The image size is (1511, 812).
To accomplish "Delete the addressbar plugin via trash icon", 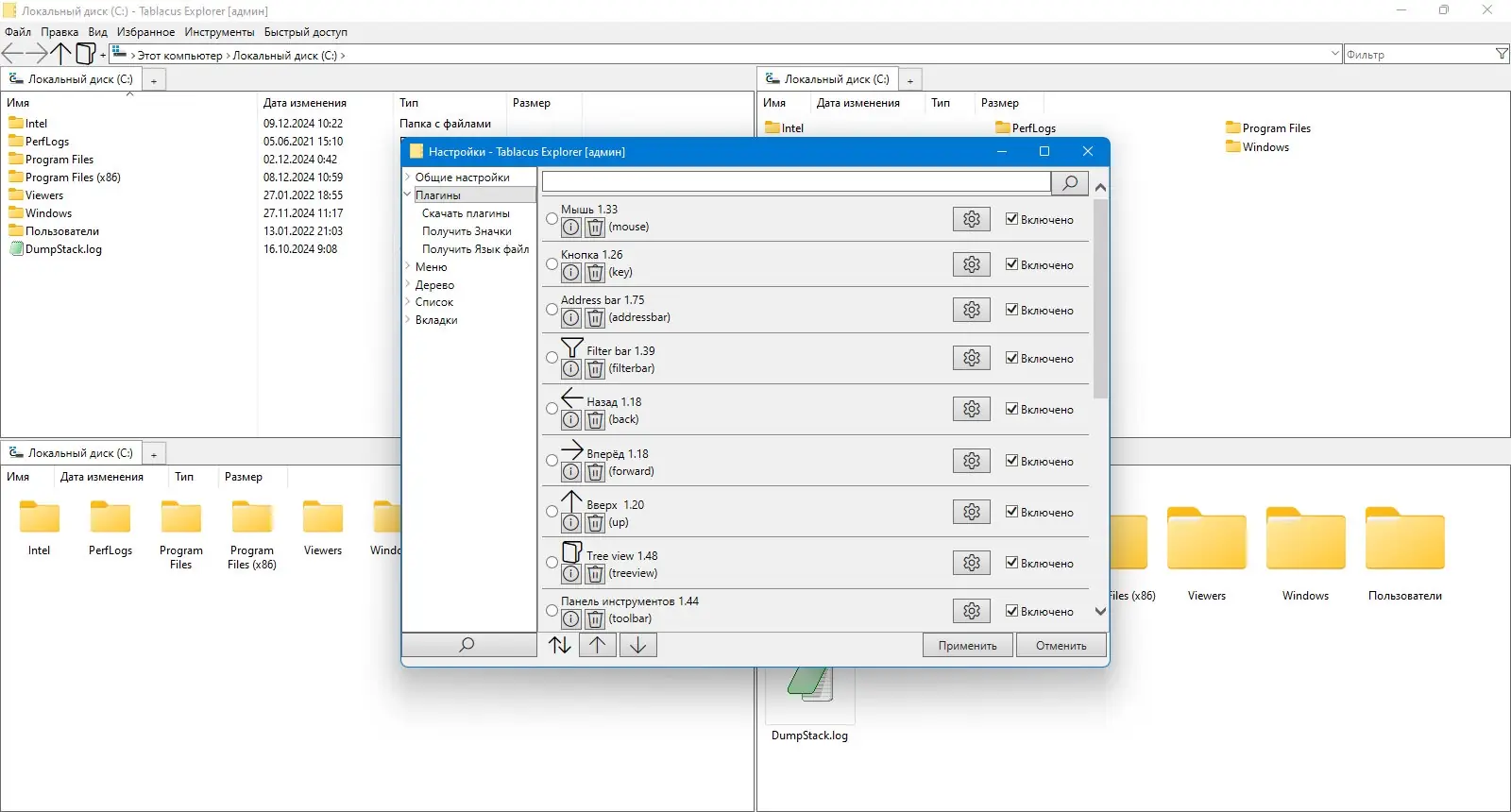I will tap(595, 317).
